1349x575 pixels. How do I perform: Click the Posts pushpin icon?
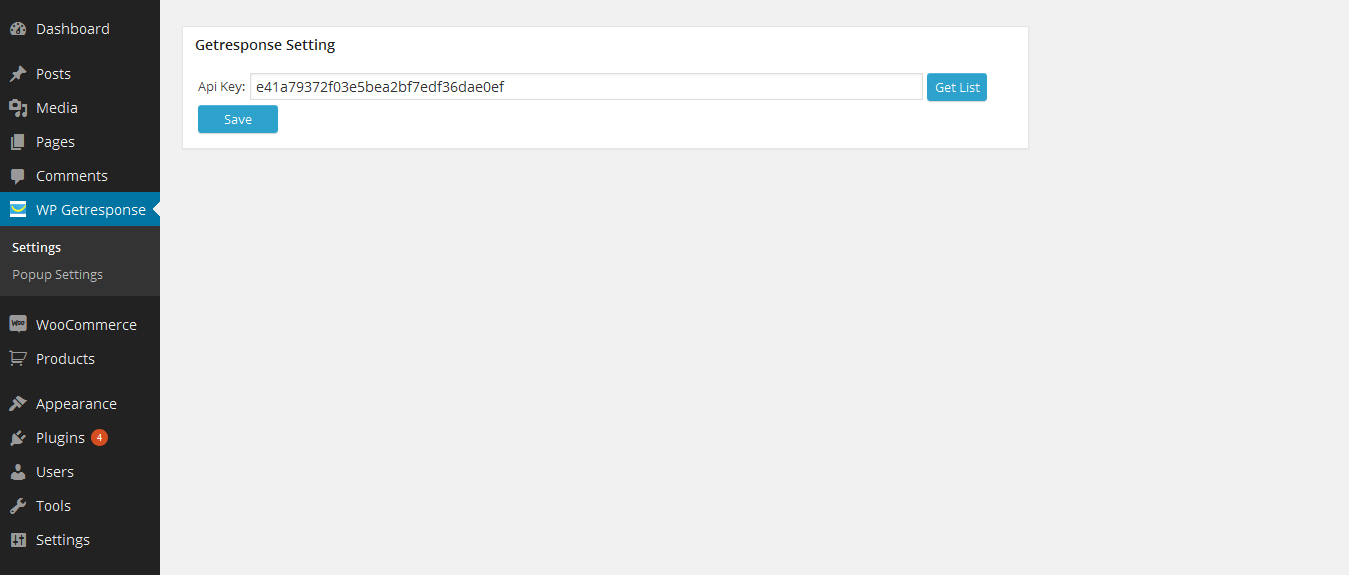click(x=18, y=74)
